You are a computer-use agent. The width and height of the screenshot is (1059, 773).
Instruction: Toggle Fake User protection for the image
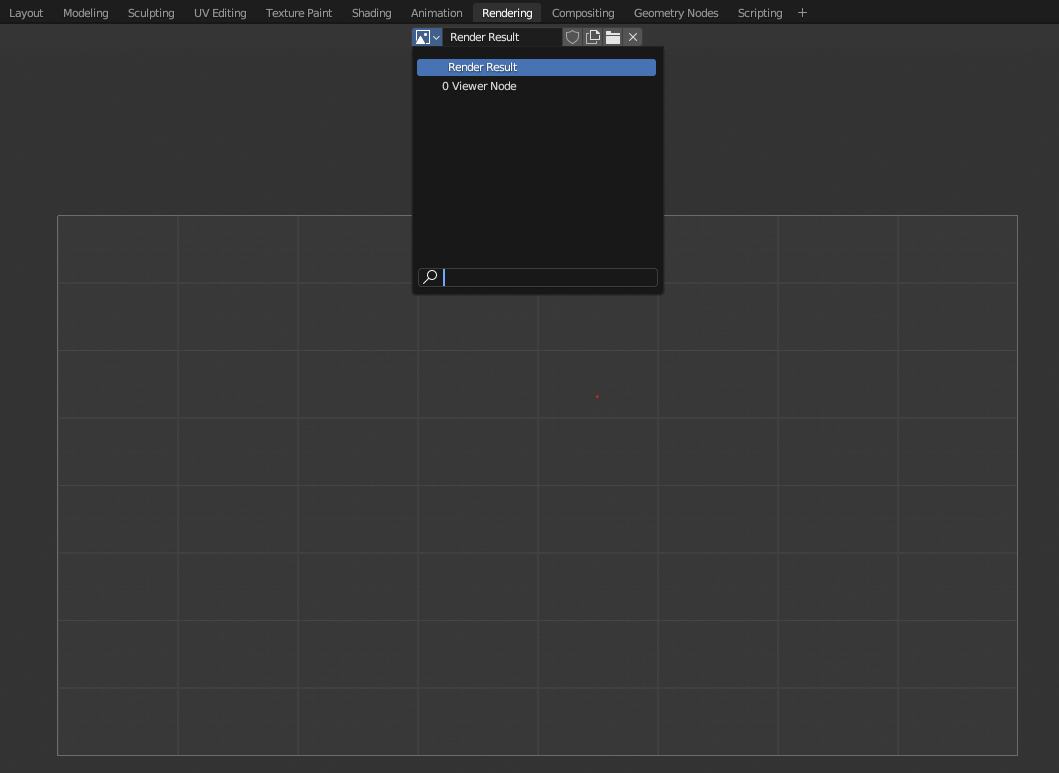(x=572, y=37)
